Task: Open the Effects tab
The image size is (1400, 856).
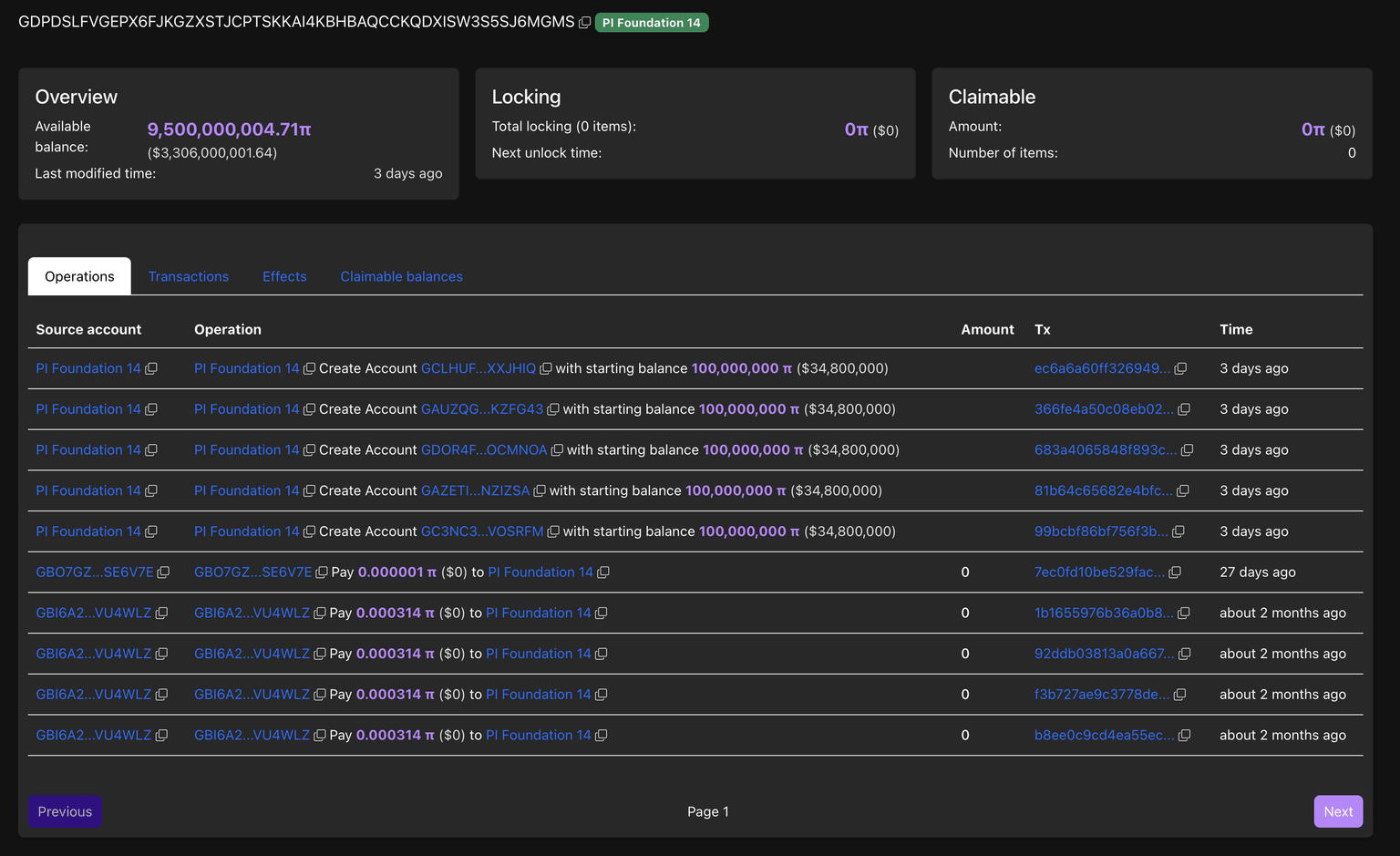Action: point(284,276)
